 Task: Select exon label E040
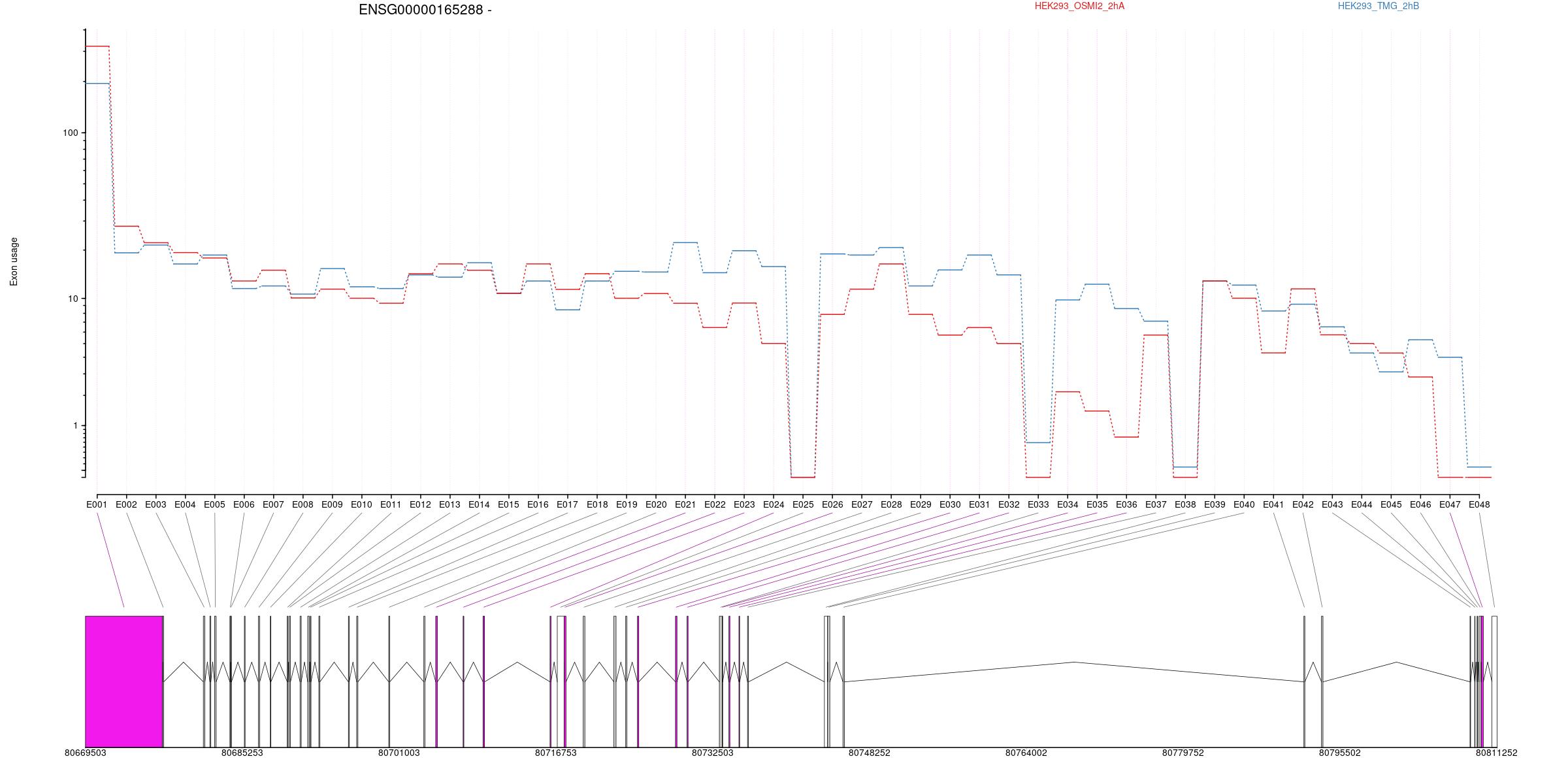[x=1244, y=504]
